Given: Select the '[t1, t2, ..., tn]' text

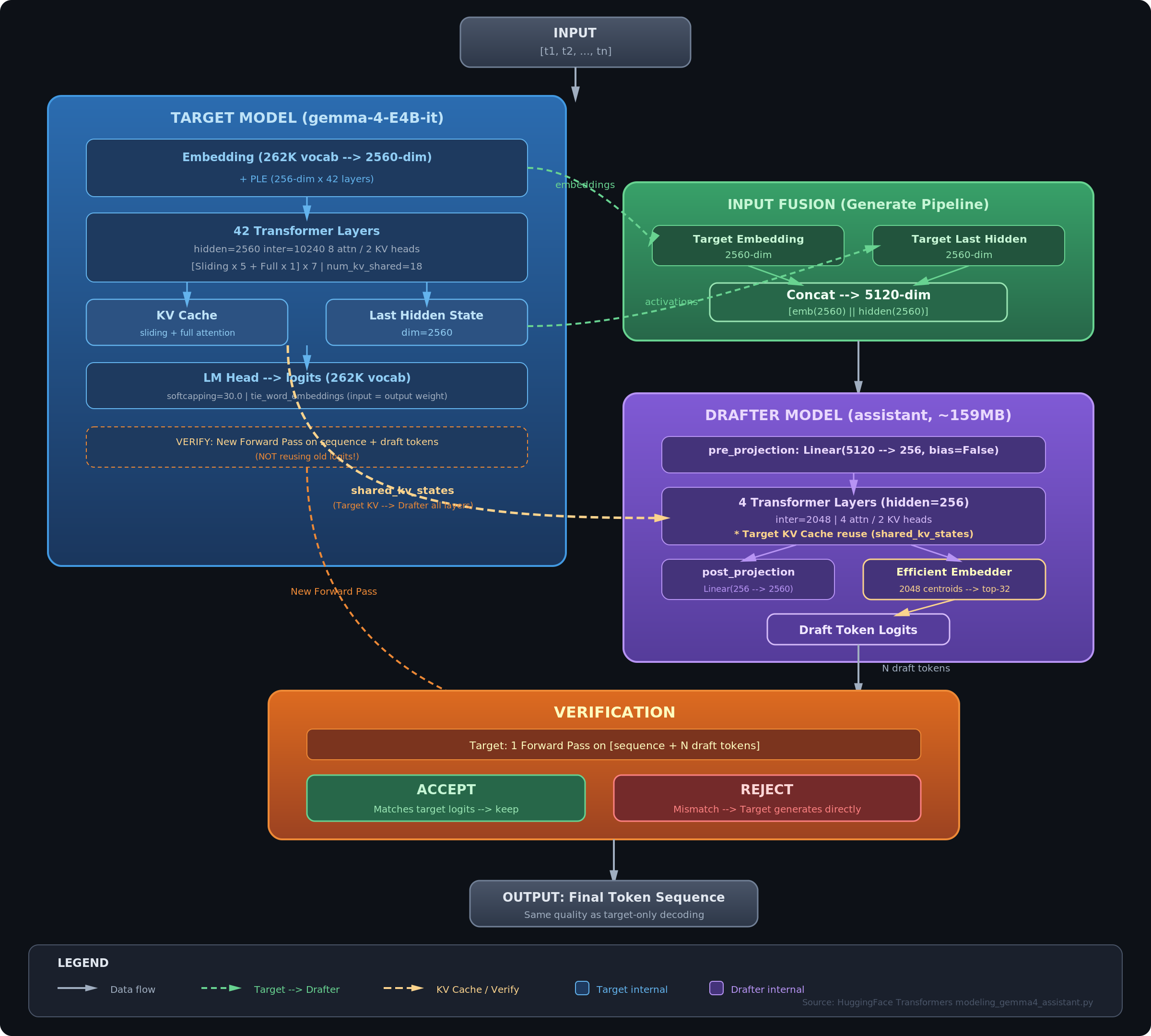Looking at the screenshot, I should [x=575, y=51].
